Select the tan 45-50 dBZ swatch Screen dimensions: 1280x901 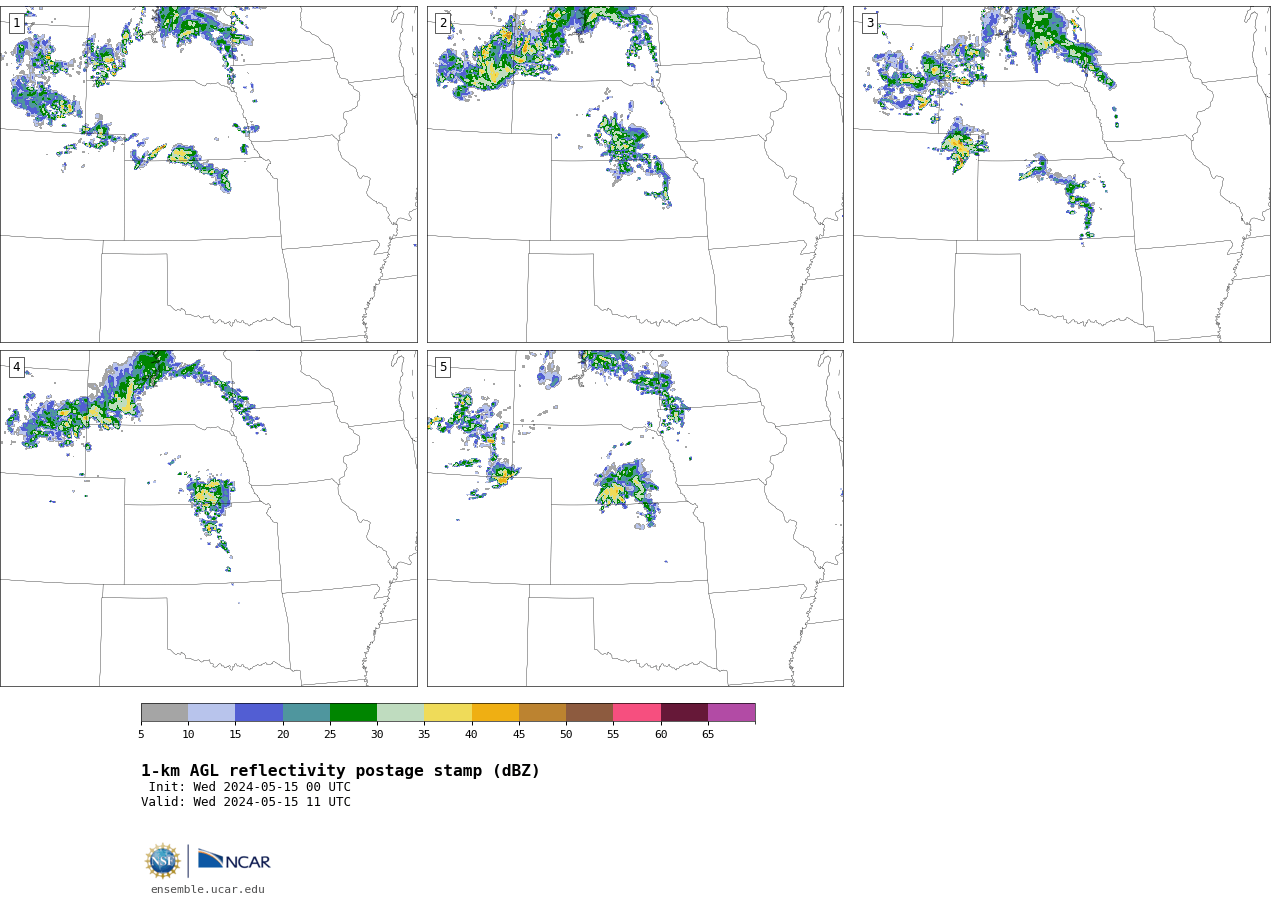click(542, 713)
